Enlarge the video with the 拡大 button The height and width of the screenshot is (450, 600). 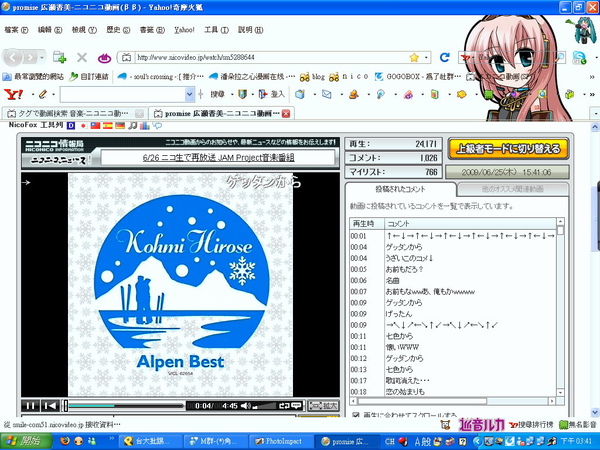(x=323, y=406)
